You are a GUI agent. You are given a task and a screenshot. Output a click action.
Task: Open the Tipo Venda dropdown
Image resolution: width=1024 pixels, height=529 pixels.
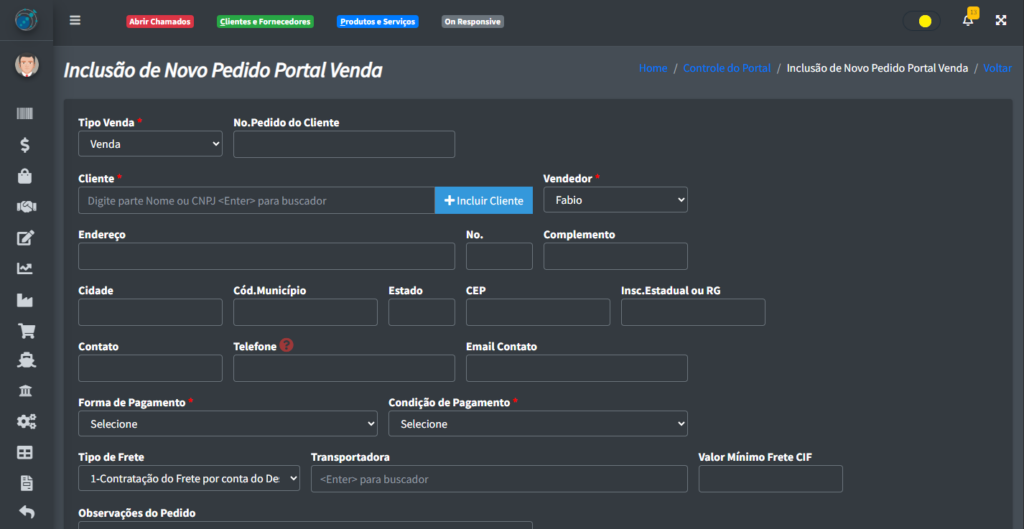click(x=150, y=144)
